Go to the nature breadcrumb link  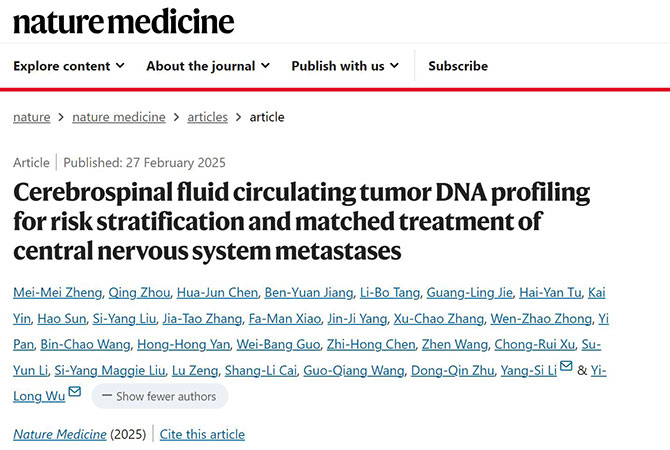click(31, 117)
